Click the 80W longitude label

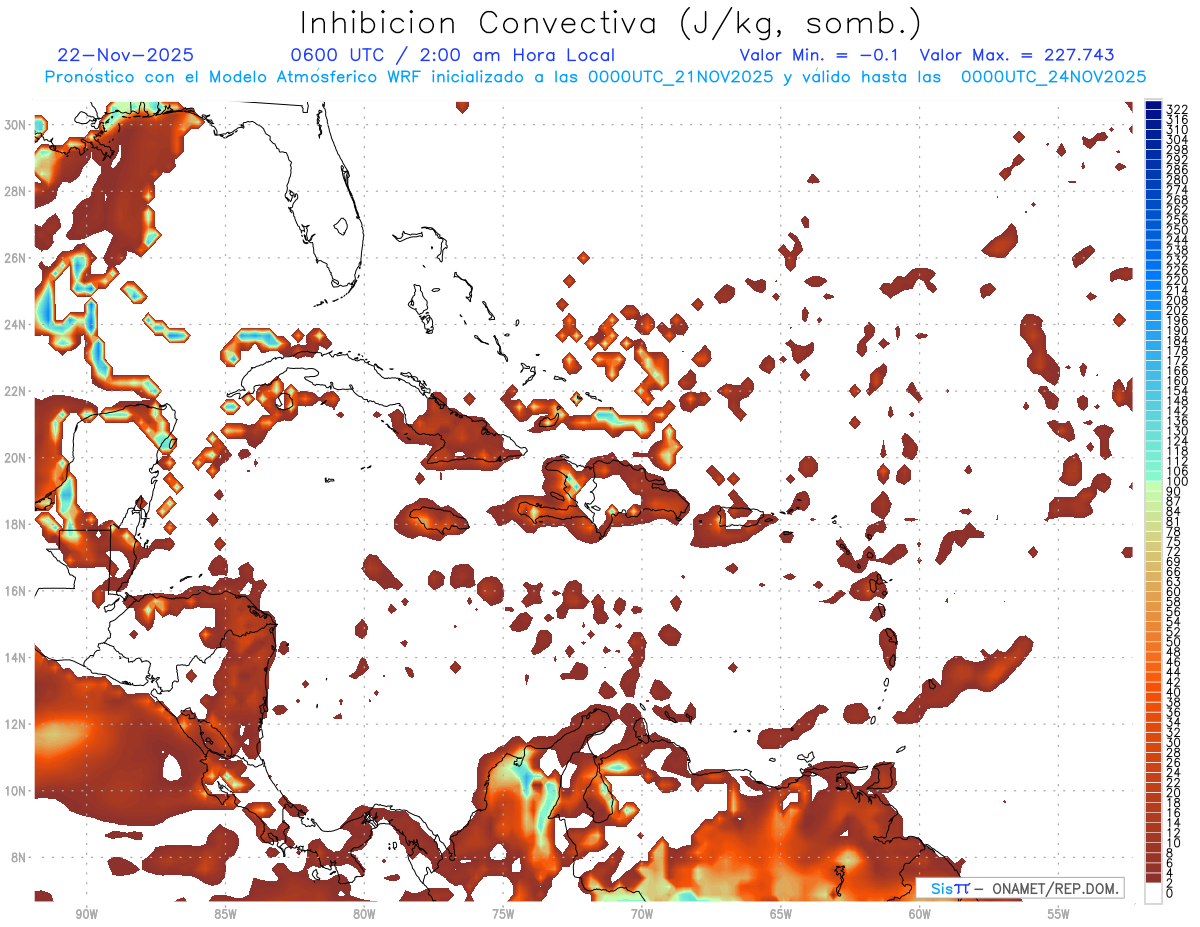[364, 914]
